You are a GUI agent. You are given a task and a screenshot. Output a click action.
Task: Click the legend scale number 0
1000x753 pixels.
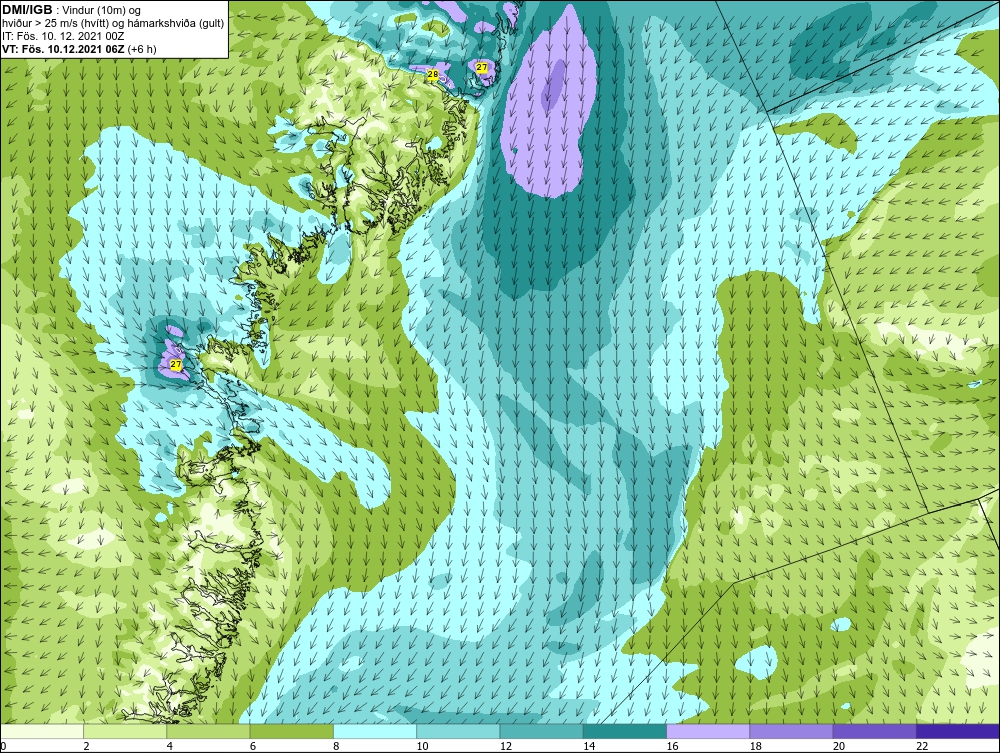click(x=3, y=746)
